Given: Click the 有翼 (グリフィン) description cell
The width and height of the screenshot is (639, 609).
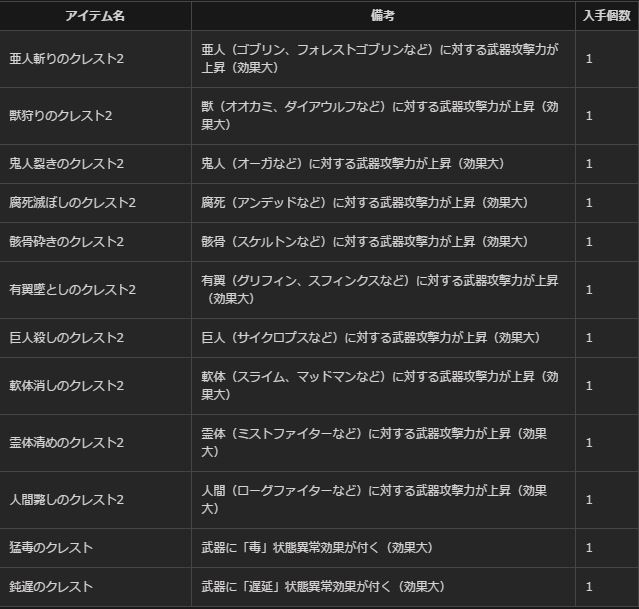Looking at the screenshot, I should tap(383, 290).
